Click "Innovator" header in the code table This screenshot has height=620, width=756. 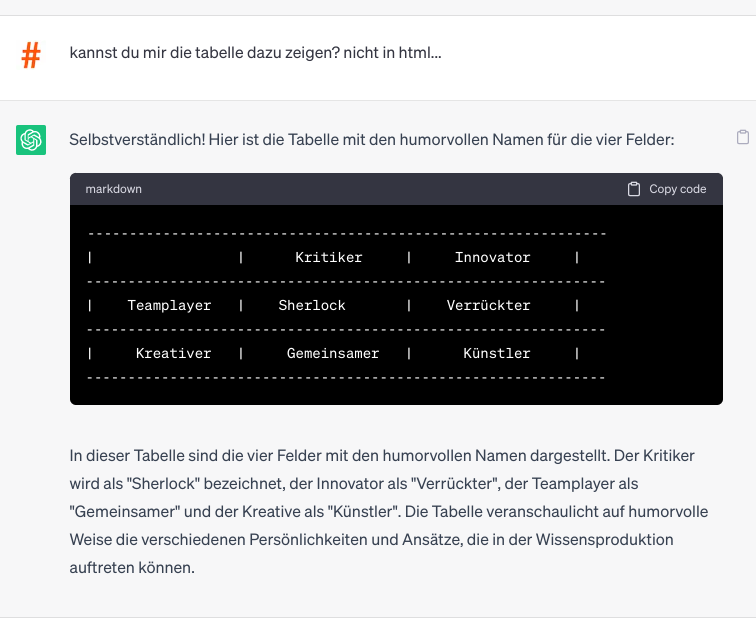pos(492,257)
